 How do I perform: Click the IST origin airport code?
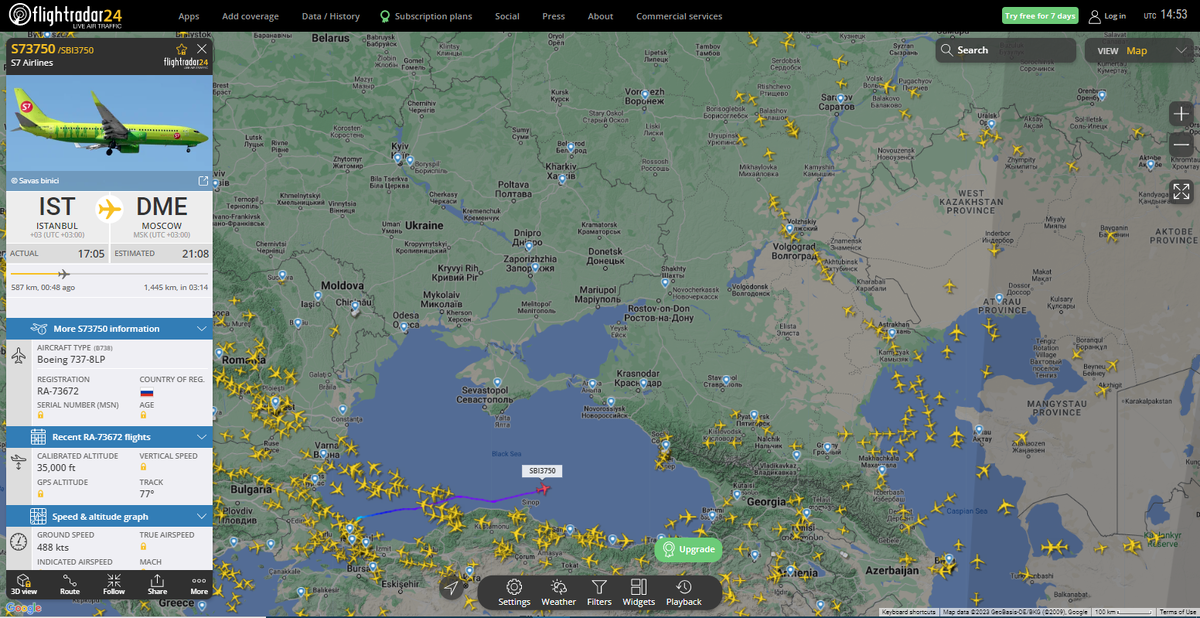pyautogui.click(x=57, y=207)
